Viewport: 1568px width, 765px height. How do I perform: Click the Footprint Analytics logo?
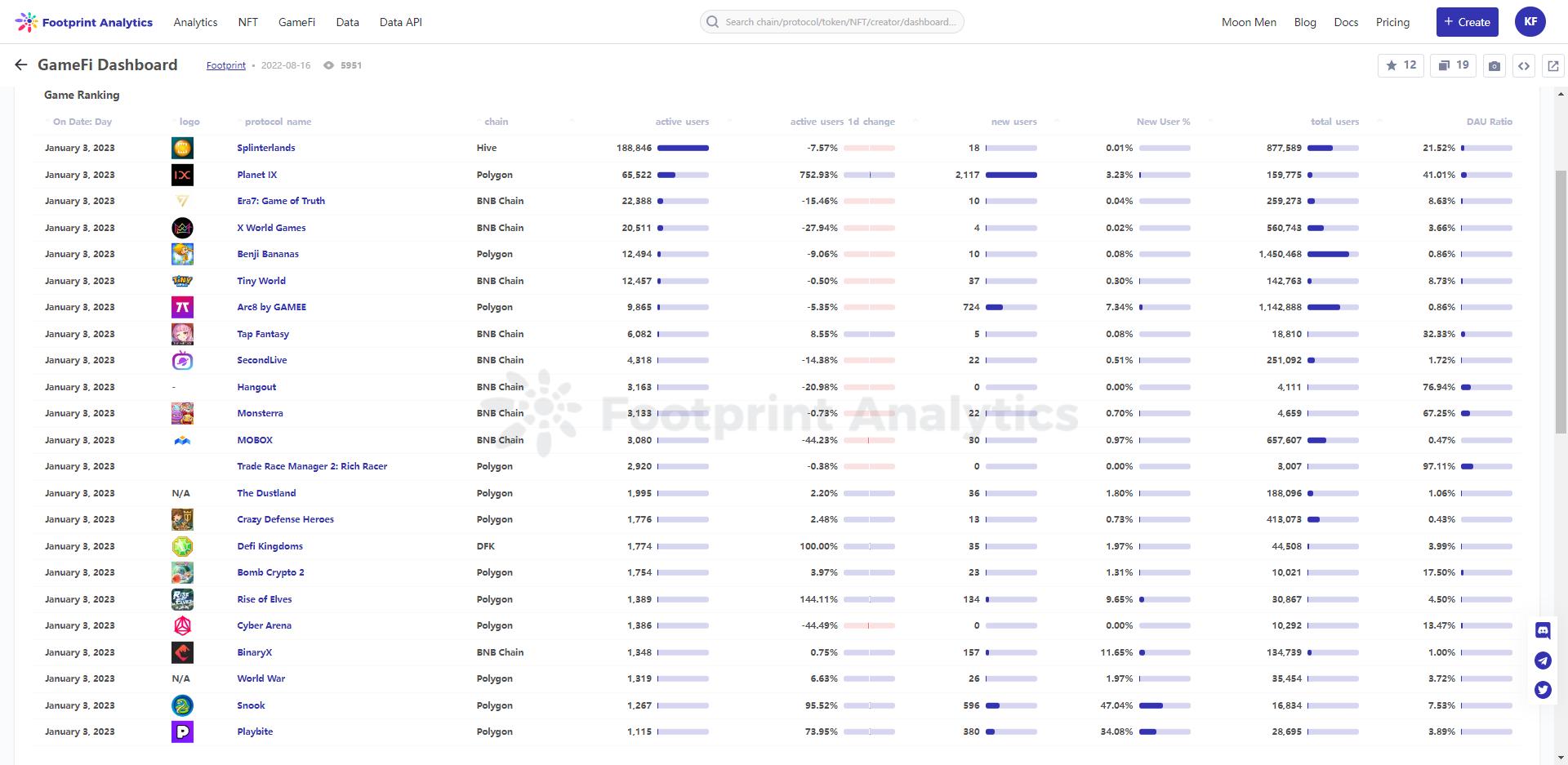pos(84,22)
